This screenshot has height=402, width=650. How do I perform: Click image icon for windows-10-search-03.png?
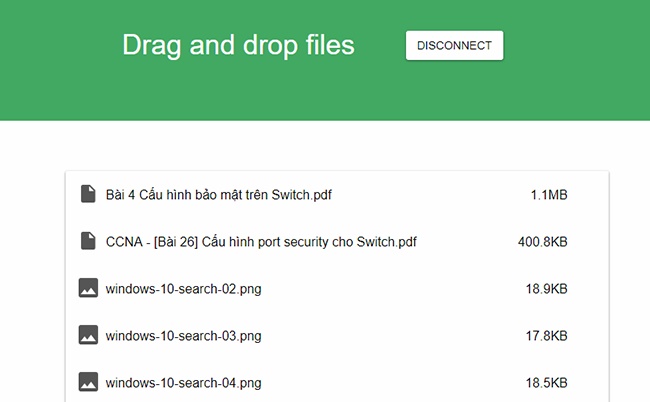pyautogui.click(x=88, y=335)
